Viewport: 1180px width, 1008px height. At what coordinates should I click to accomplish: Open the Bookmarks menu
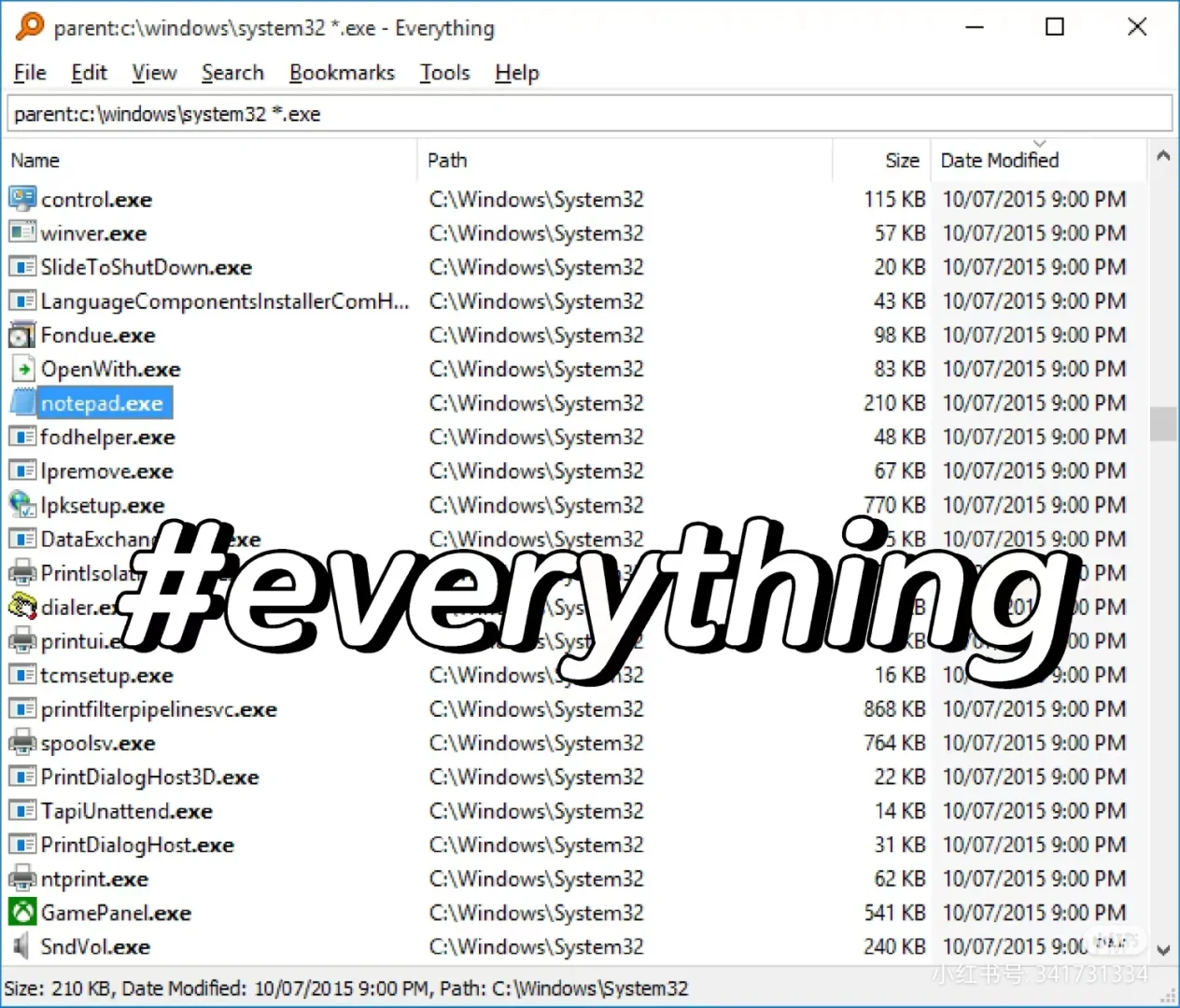342,73
